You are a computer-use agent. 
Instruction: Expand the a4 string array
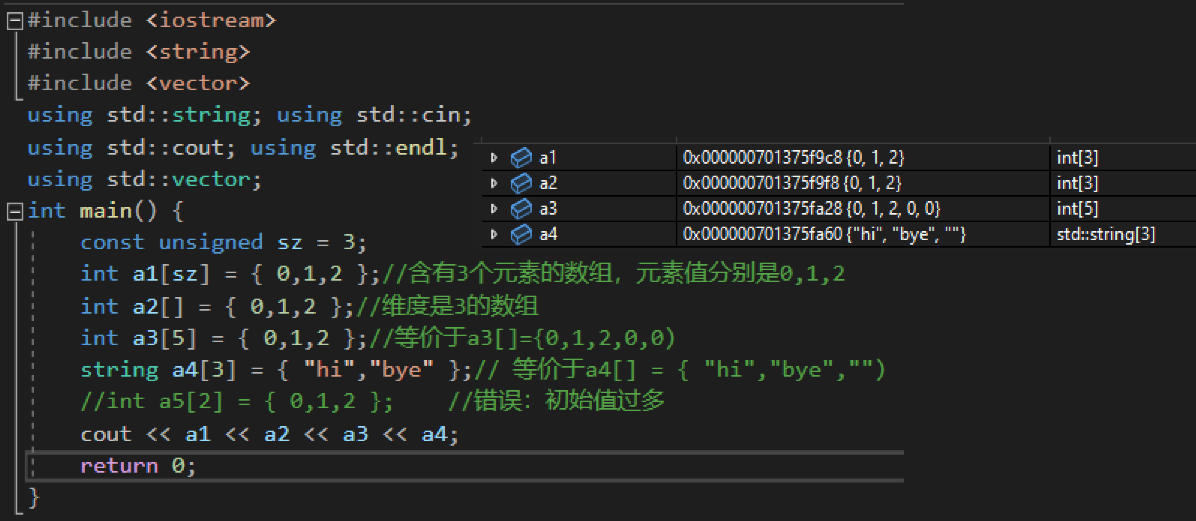(493, 235)
